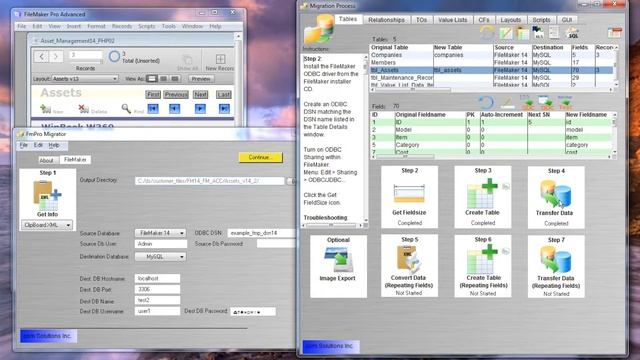
Task: Click the Previous button in Assets layout
Action: point(176,95)
